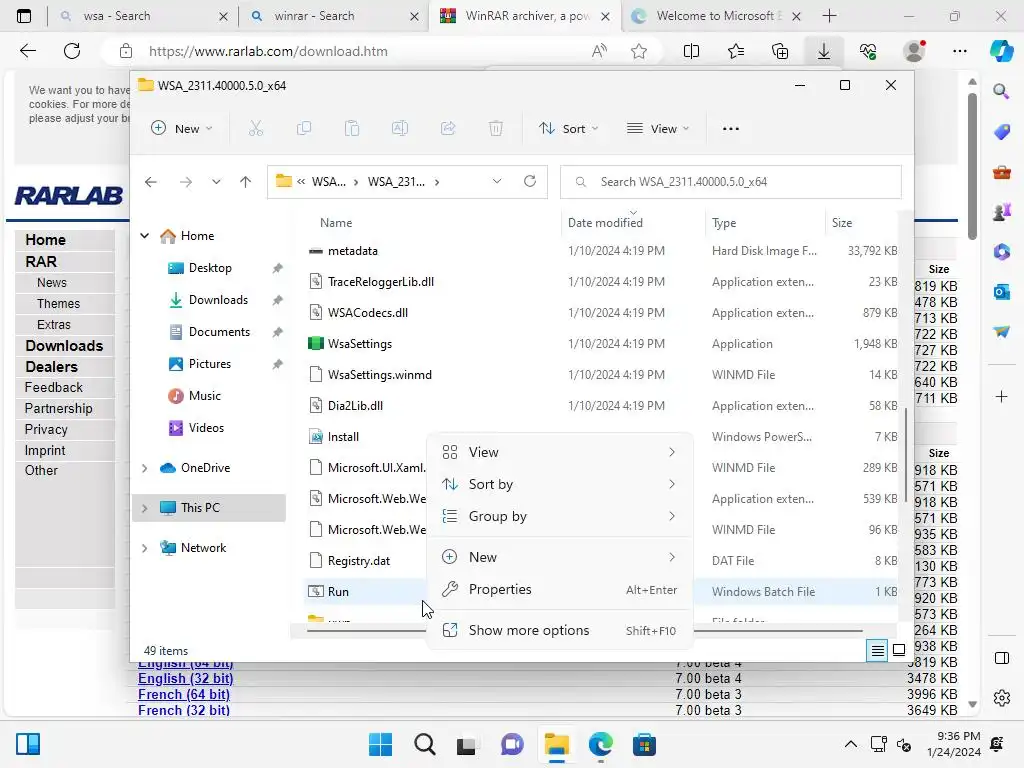The image size is (1024, 768).
Task: Expand the This PC tree node
Action: (x=144, y=508)
